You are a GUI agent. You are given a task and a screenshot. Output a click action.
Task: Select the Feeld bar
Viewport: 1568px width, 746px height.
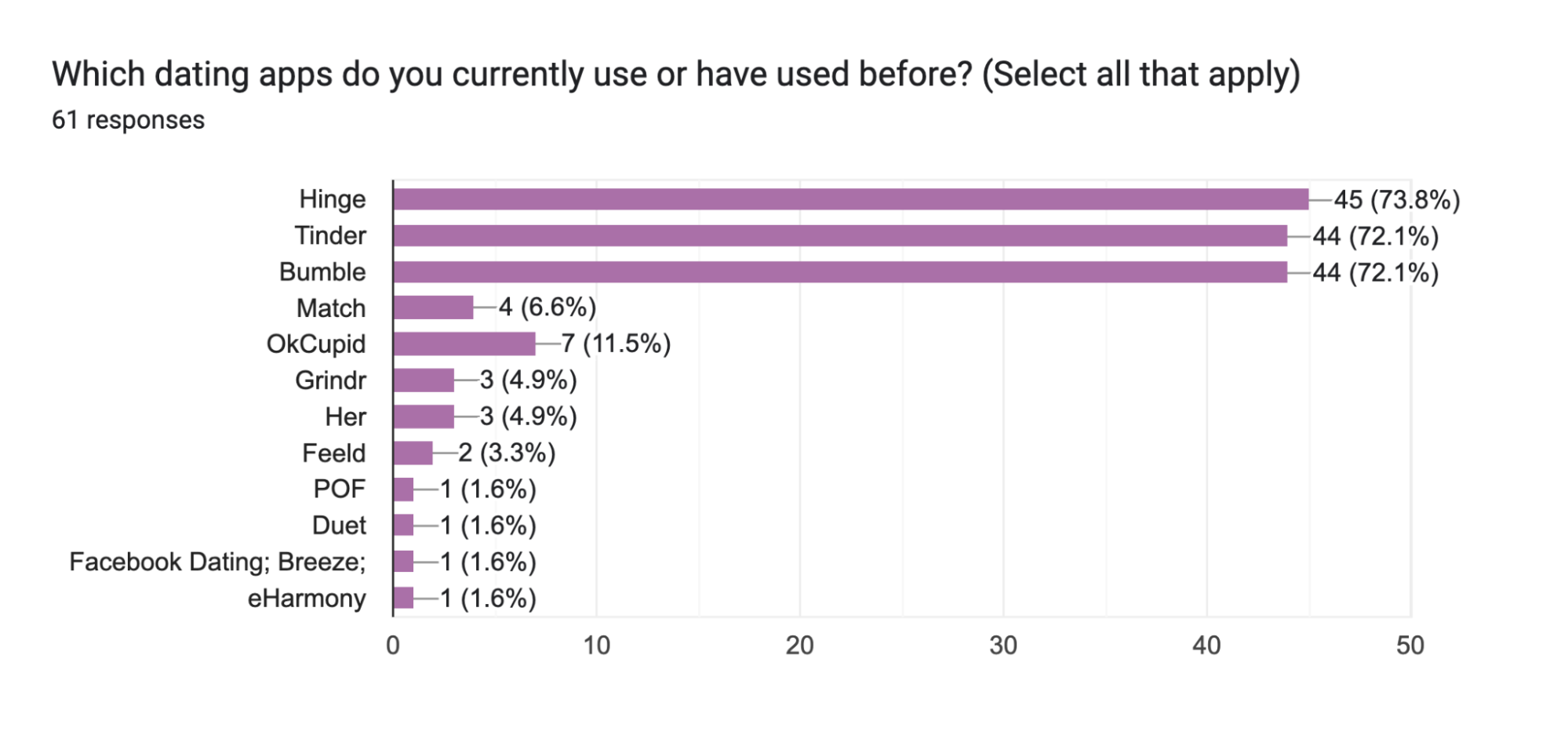(413, 453)
